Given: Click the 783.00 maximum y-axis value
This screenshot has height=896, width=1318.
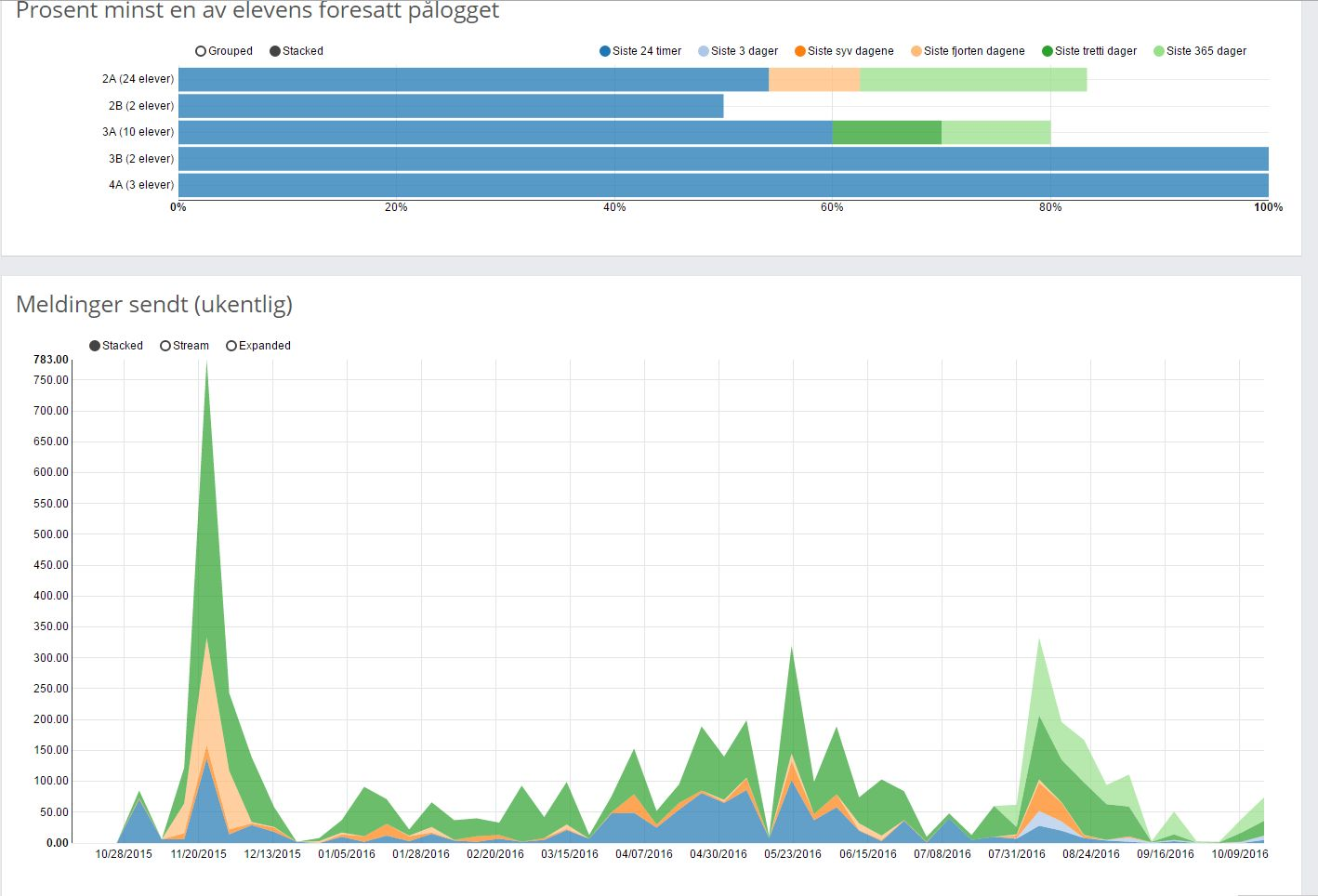Looking at the screenshot, I should (51, 360).
